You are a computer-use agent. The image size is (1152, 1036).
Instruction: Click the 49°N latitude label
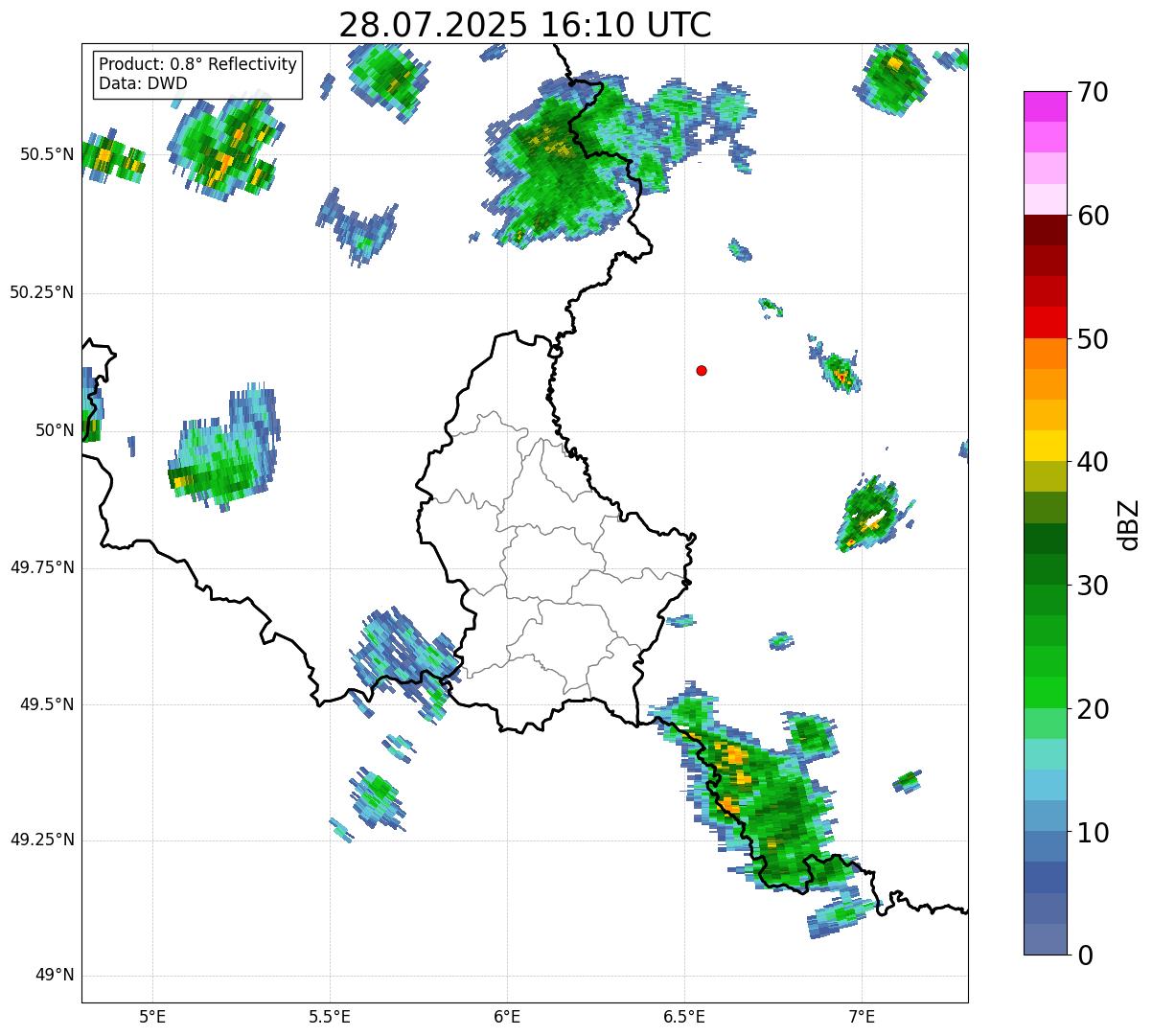tap(56, 976)
